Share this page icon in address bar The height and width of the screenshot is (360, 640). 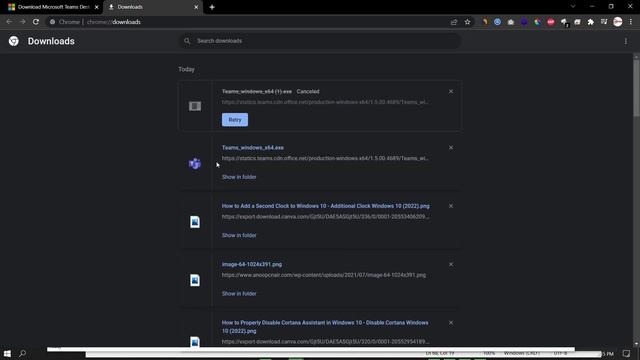tap(454, 22)
